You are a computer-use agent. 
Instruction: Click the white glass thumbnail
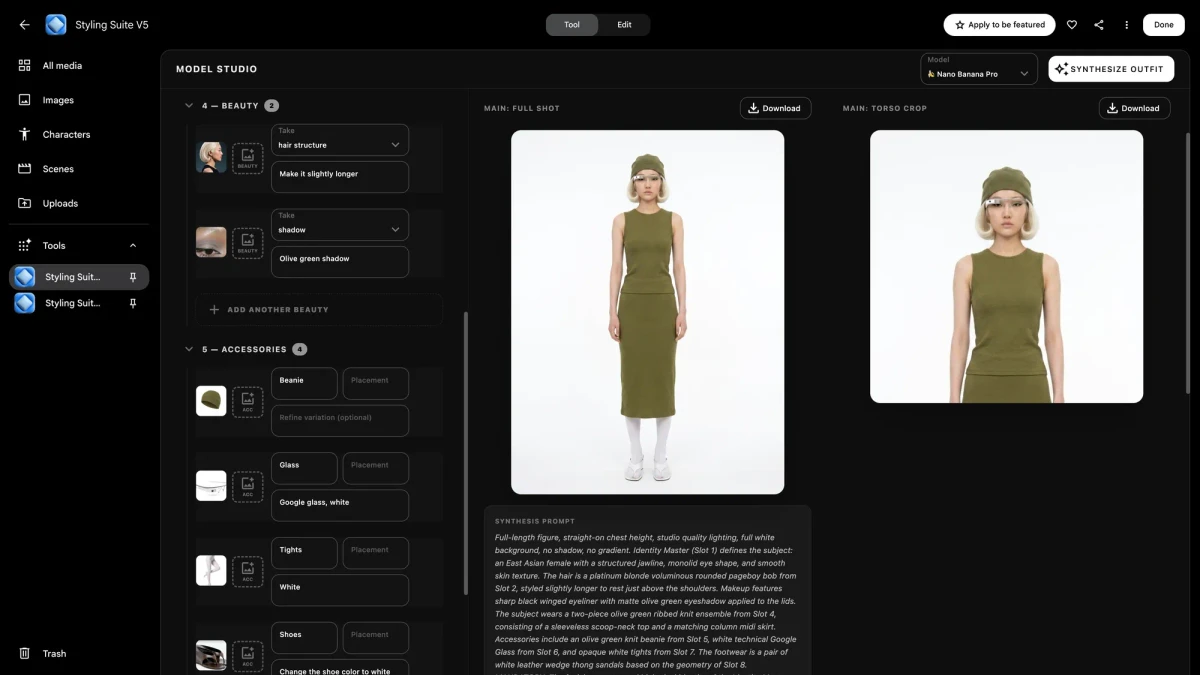click(x=211, y=486)
